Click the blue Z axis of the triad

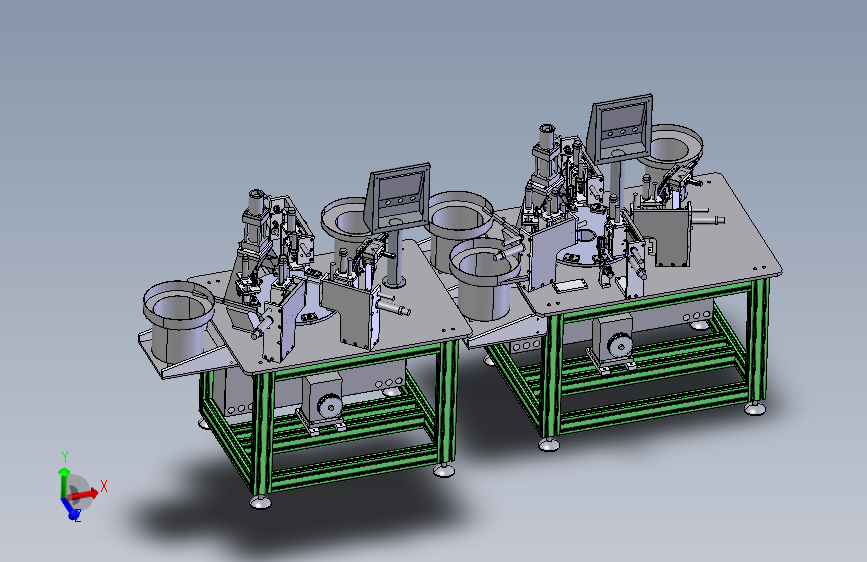pyautogui.click(x=70, y=509)
